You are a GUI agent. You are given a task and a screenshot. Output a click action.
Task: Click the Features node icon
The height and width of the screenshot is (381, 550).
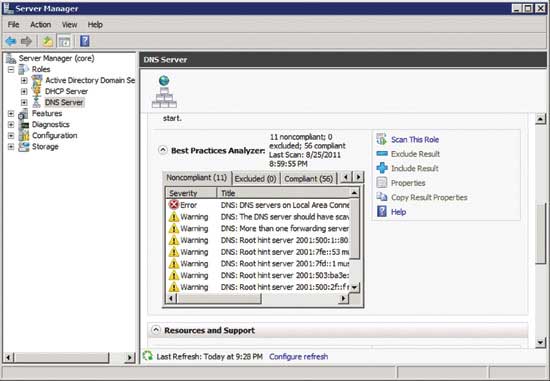[x=24, y=114]
